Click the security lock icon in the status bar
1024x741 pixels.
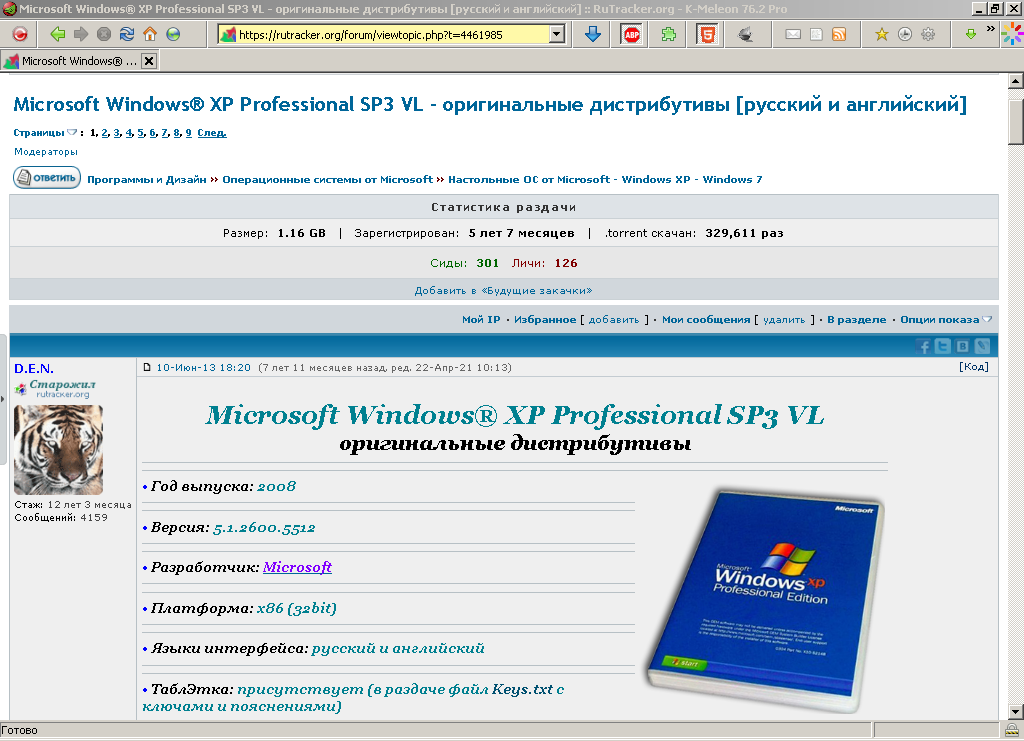pyautogui.click(x=1012, y=730)
